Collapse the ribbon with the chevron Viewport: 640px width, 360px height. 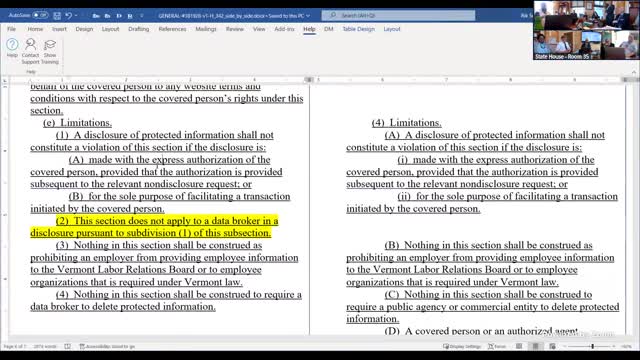point(634,72)
